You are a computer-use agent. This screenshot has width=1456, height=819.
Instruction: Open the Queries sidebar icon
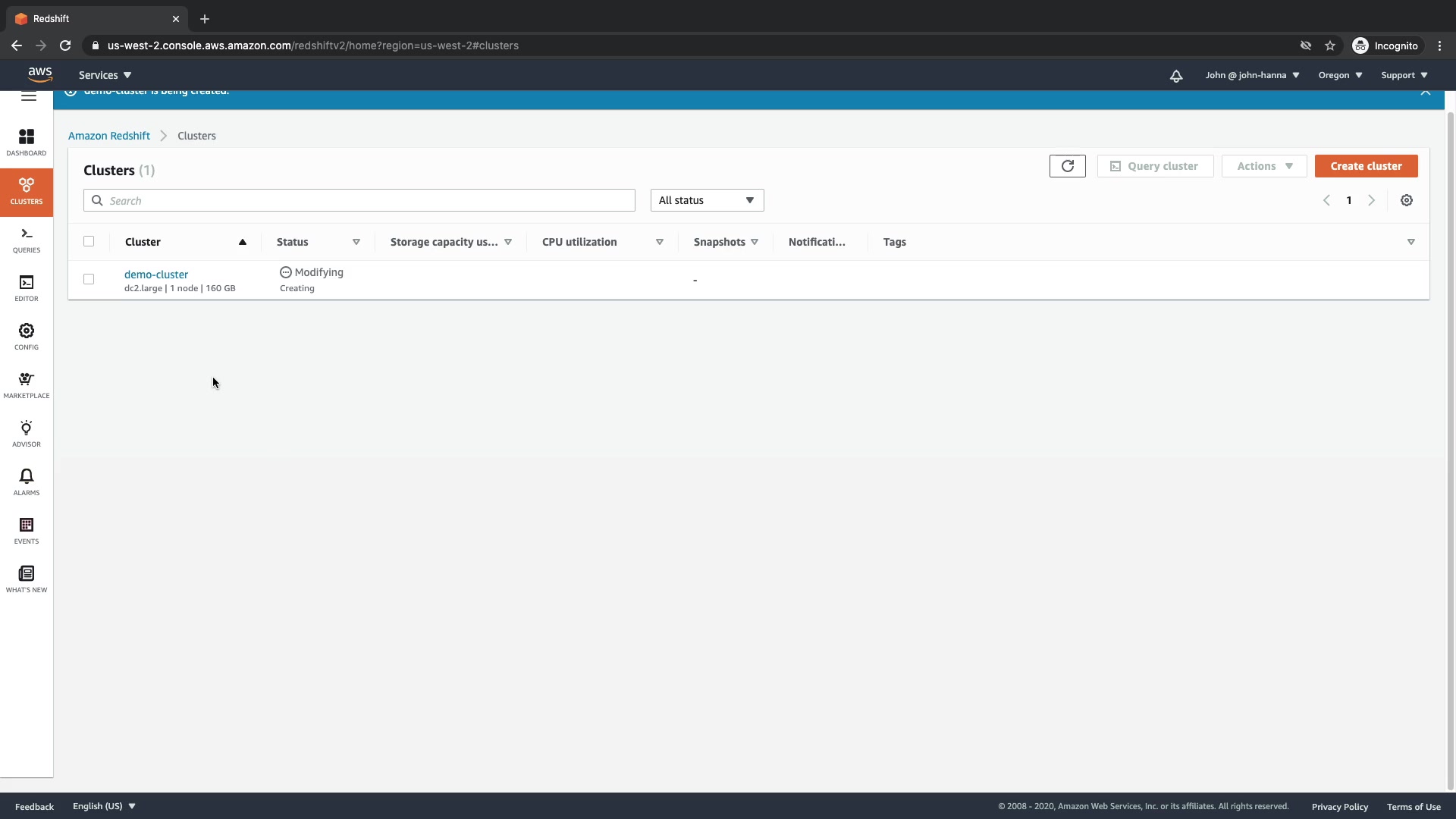point(27,239)
